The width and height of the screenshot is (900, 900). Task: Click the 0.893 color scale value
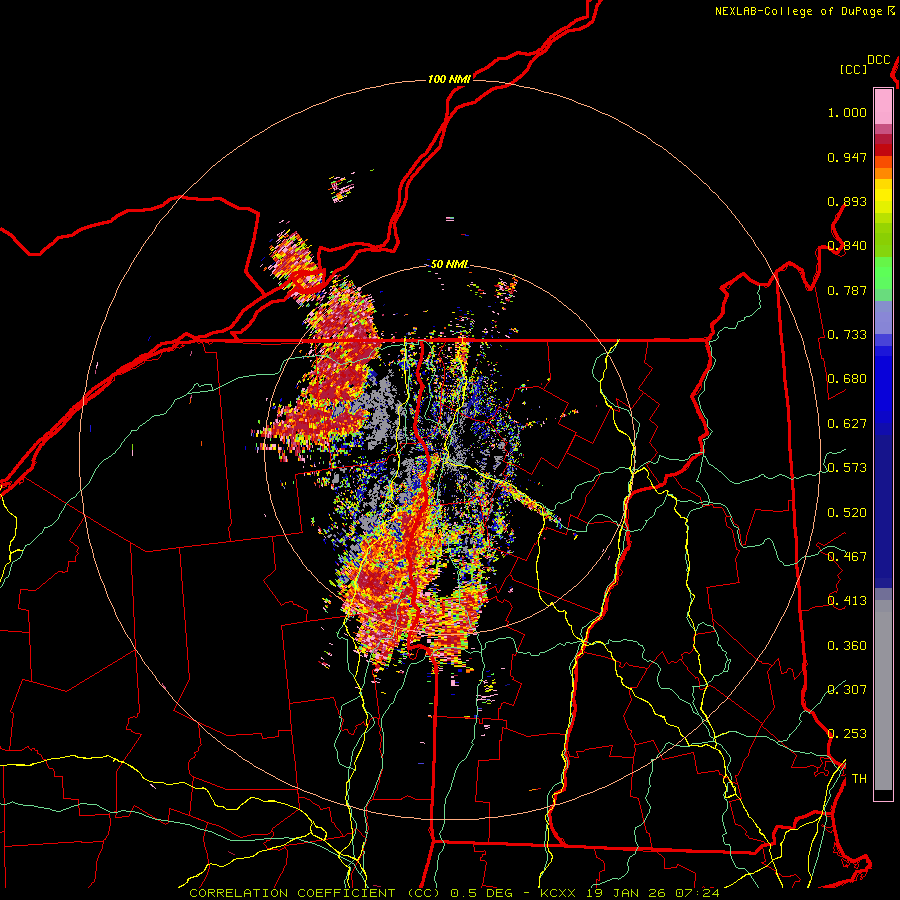point(847,201)
